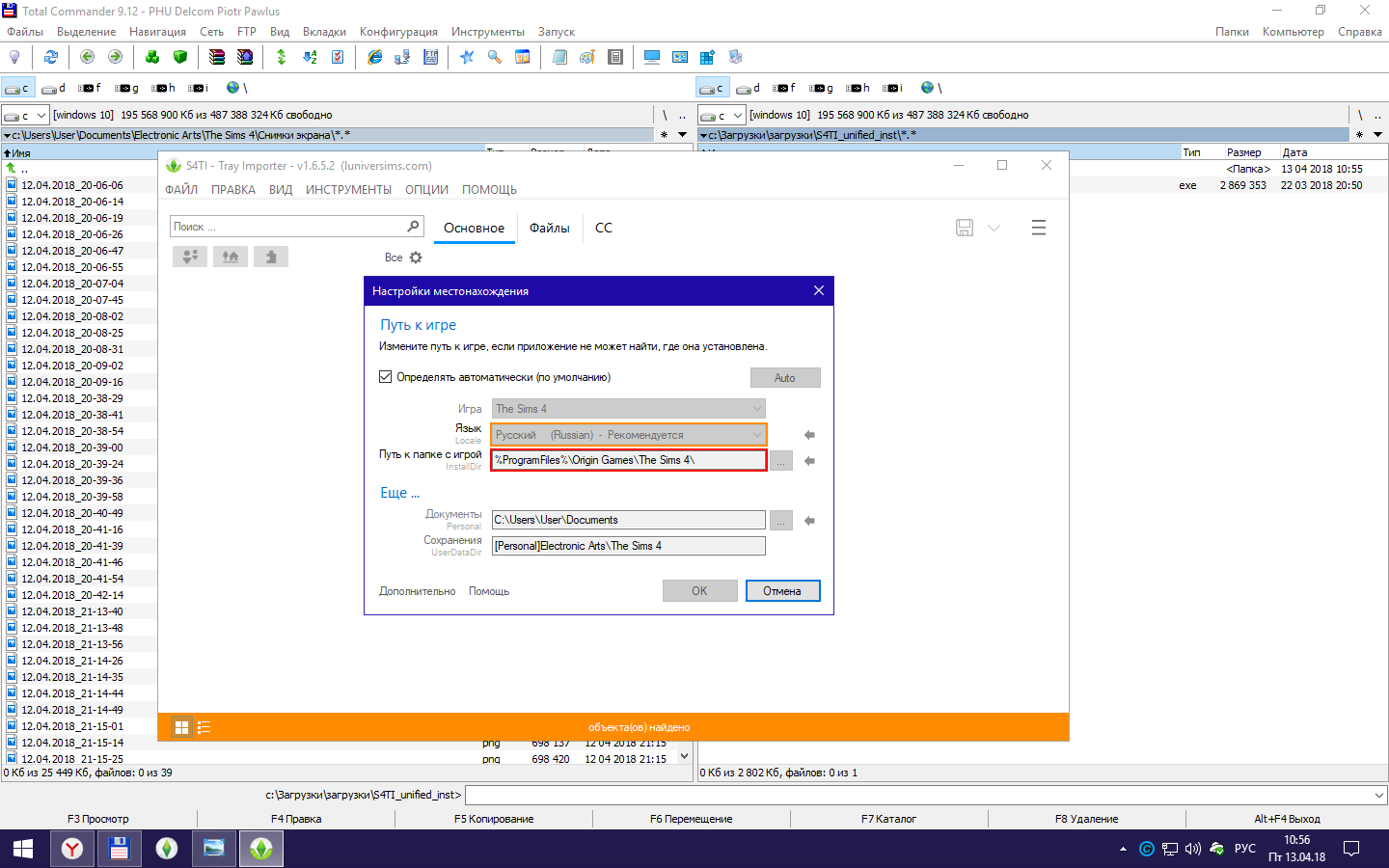
Task: Click the Путь к папке с игрой input field
Action: point(629,460)
